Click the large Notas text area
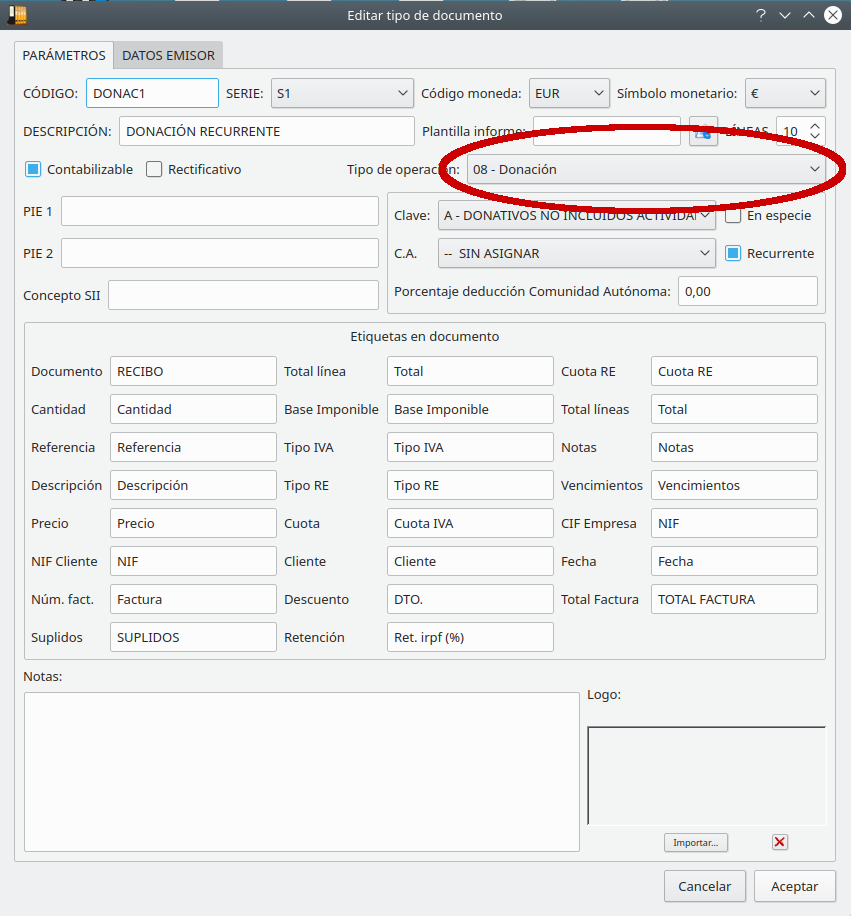This screenshot has height=916, width=851. pyautogui.click(x=302, y=772)
